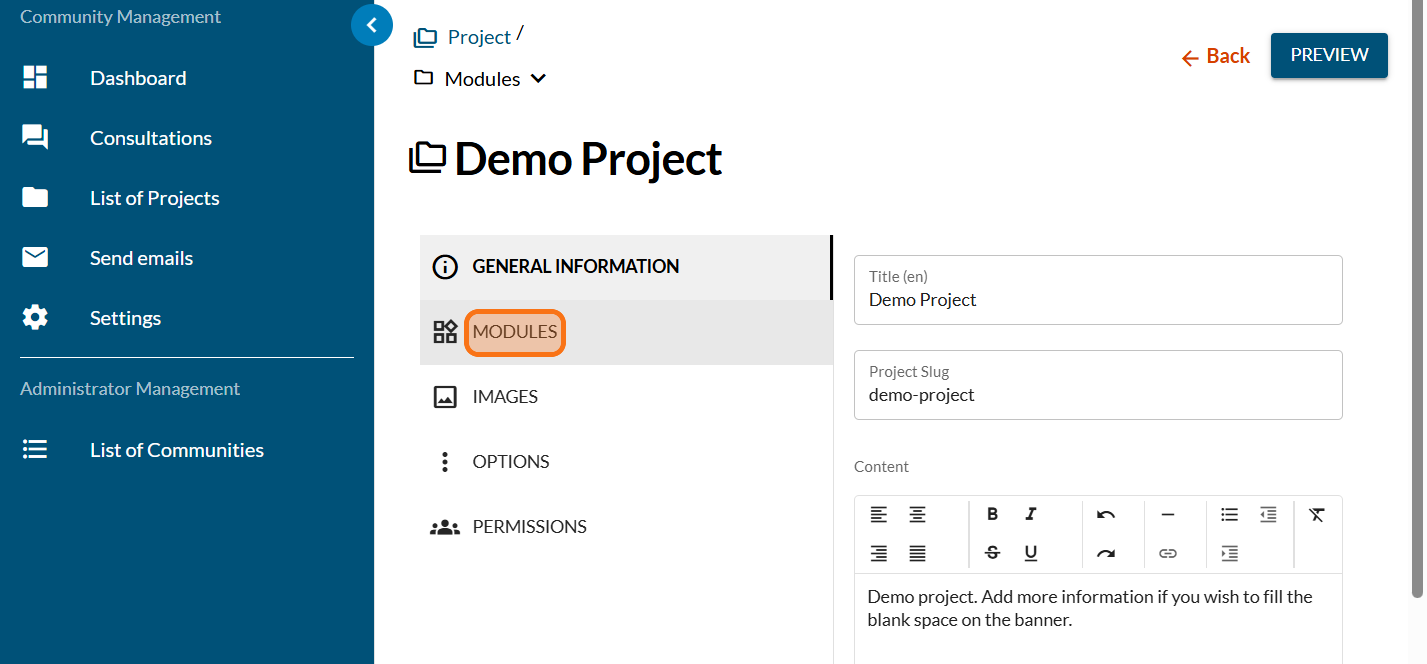This screenshot has width=1427, height=664.
Task: Go back using the Back link
Action: pos(1216,56)
